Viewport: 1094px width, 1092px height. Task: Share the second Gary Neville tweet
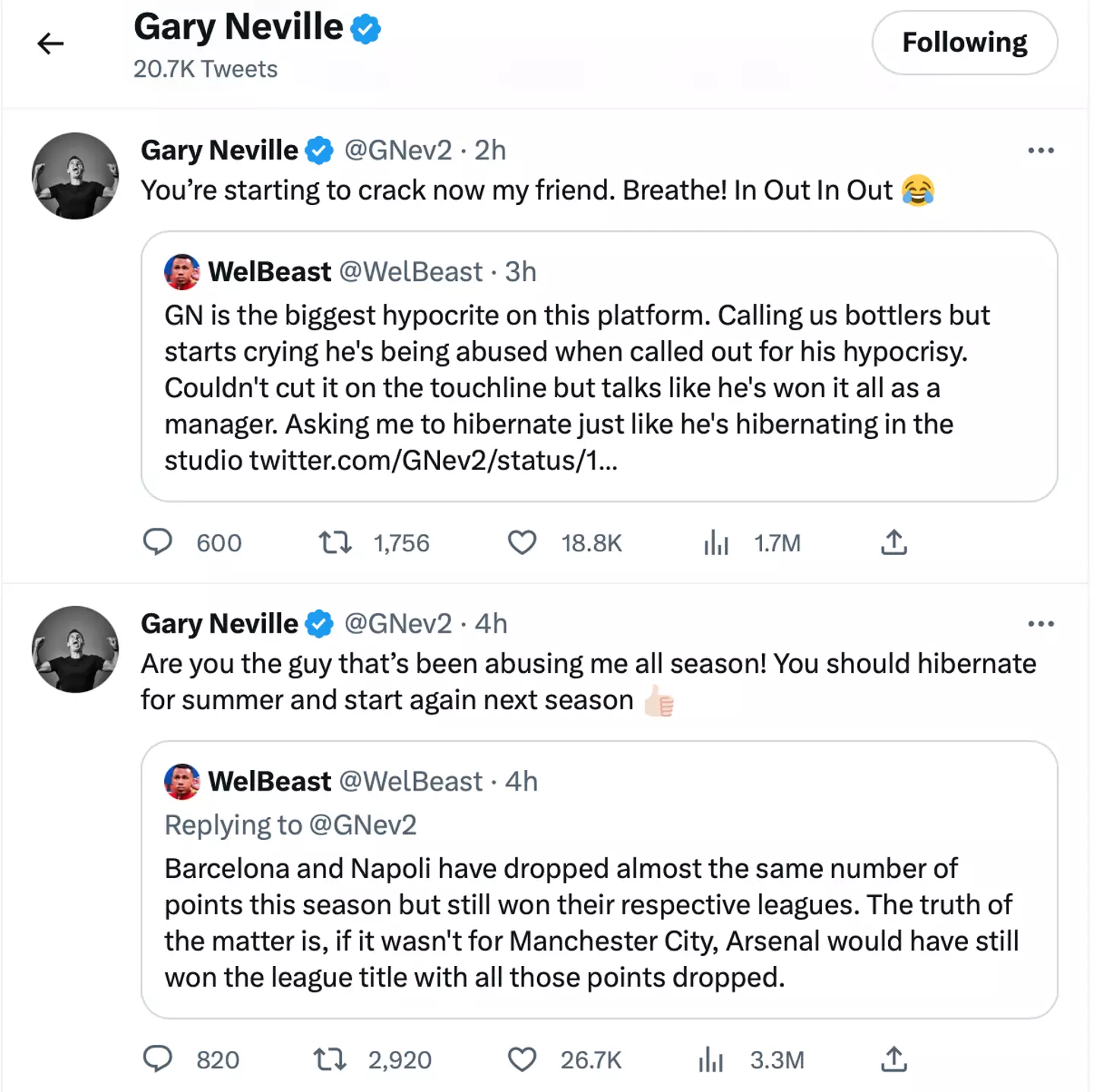pos(894,1059)
